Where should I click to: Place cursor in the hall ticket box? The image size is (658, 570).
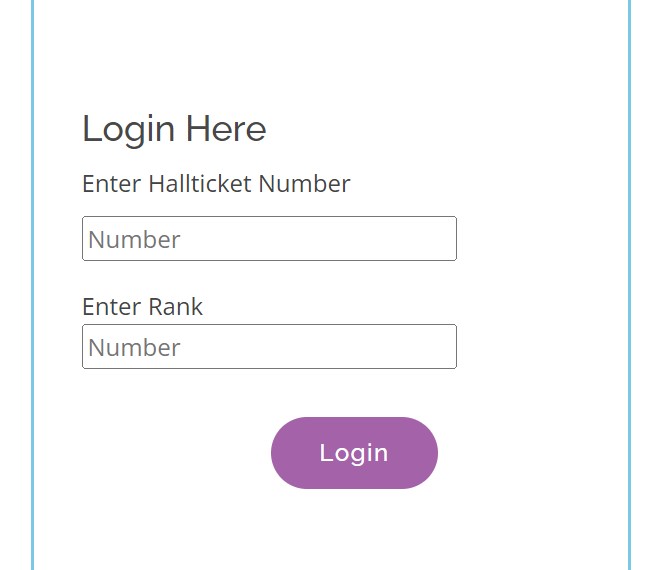click(x=269, y=239)
